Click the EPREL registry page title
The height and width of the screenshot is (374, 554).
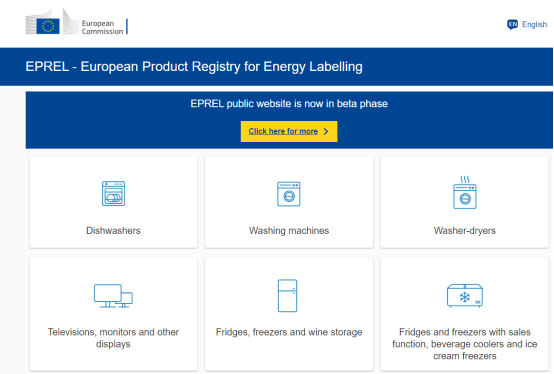(194, 66)
